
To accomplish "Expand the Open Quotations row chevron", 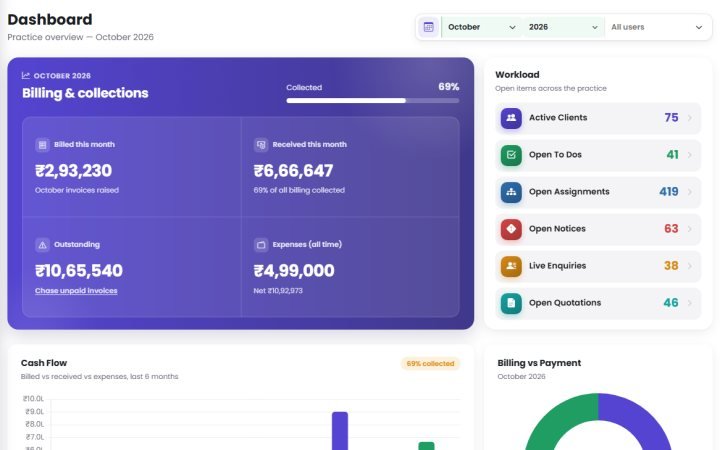I will click(690, 303).
